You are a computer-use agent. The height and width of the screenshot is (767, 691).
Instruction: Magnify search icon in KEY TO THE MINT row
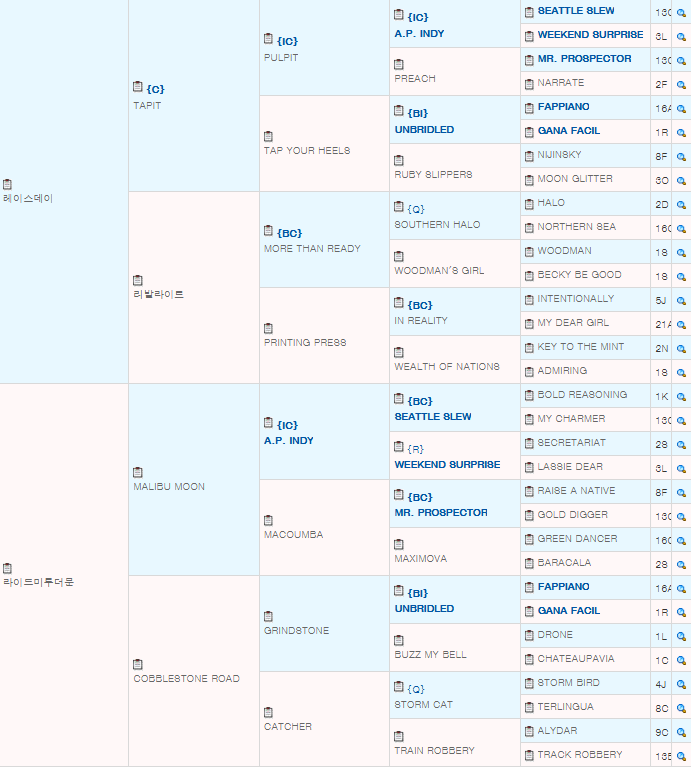(x=681, y=348)
